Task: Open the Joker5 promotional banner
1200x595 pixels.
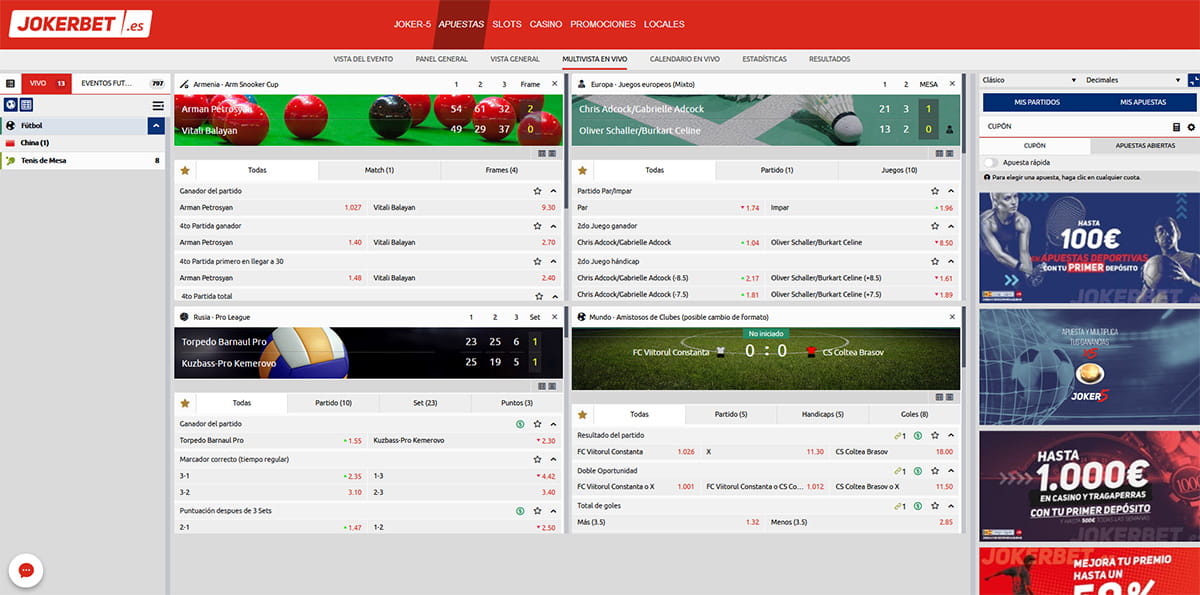Action: 1088,367
